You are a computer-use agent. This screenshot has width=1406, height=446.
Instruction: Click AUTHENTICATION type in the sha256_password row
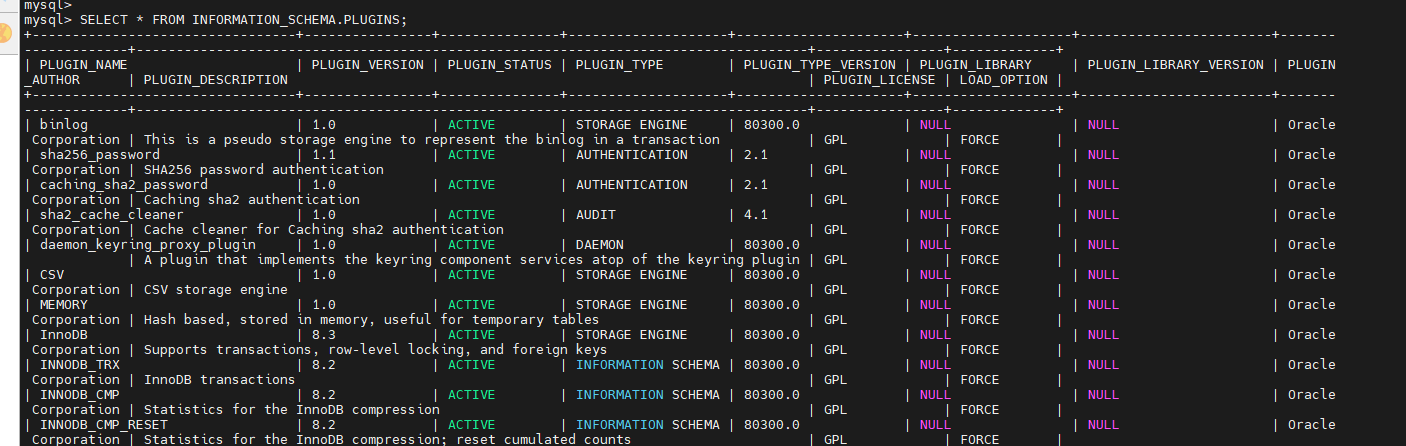pyautogui.click(x=632, y=155)
